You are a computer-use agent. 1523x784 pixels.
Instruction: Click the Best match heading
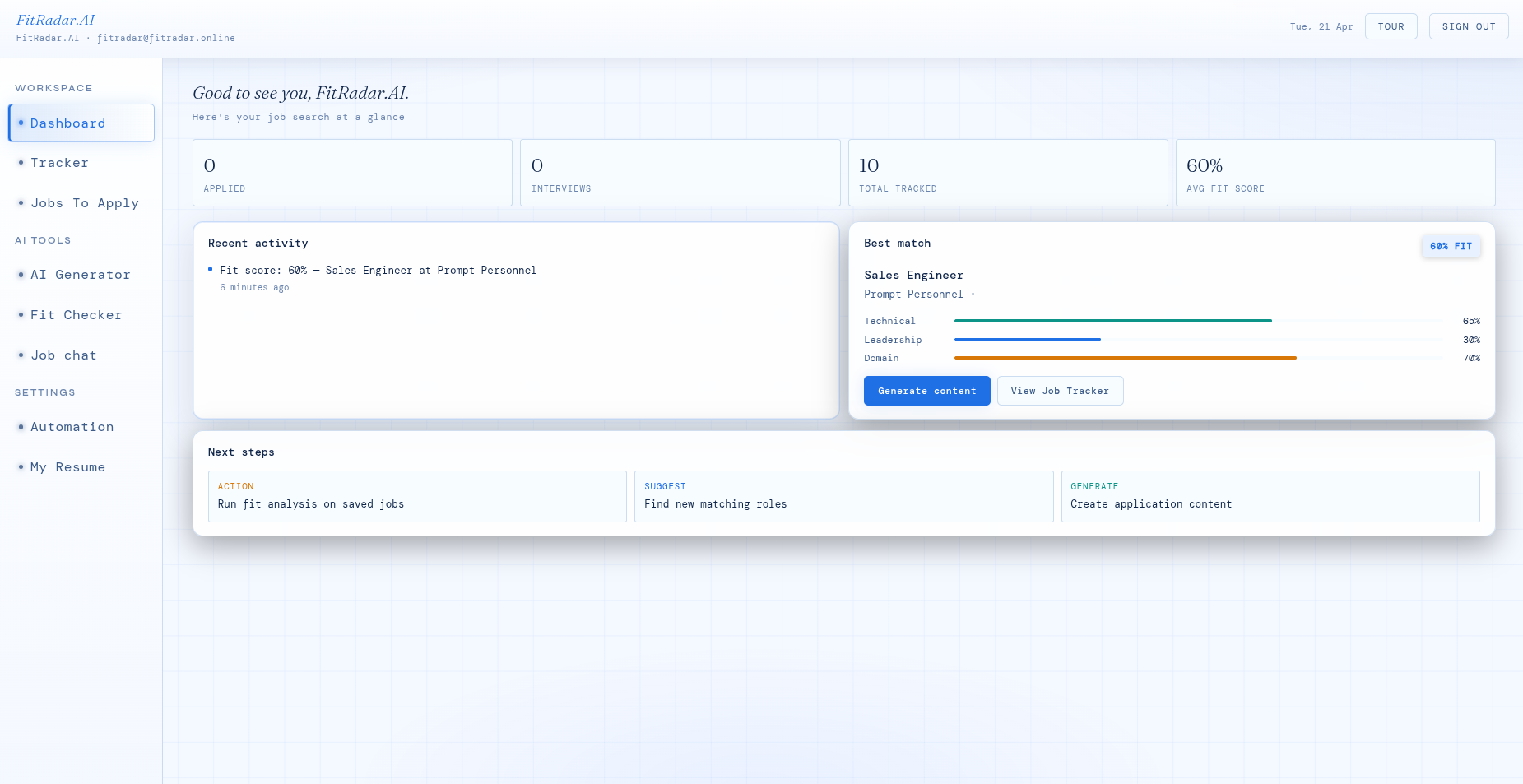[898, 243]
